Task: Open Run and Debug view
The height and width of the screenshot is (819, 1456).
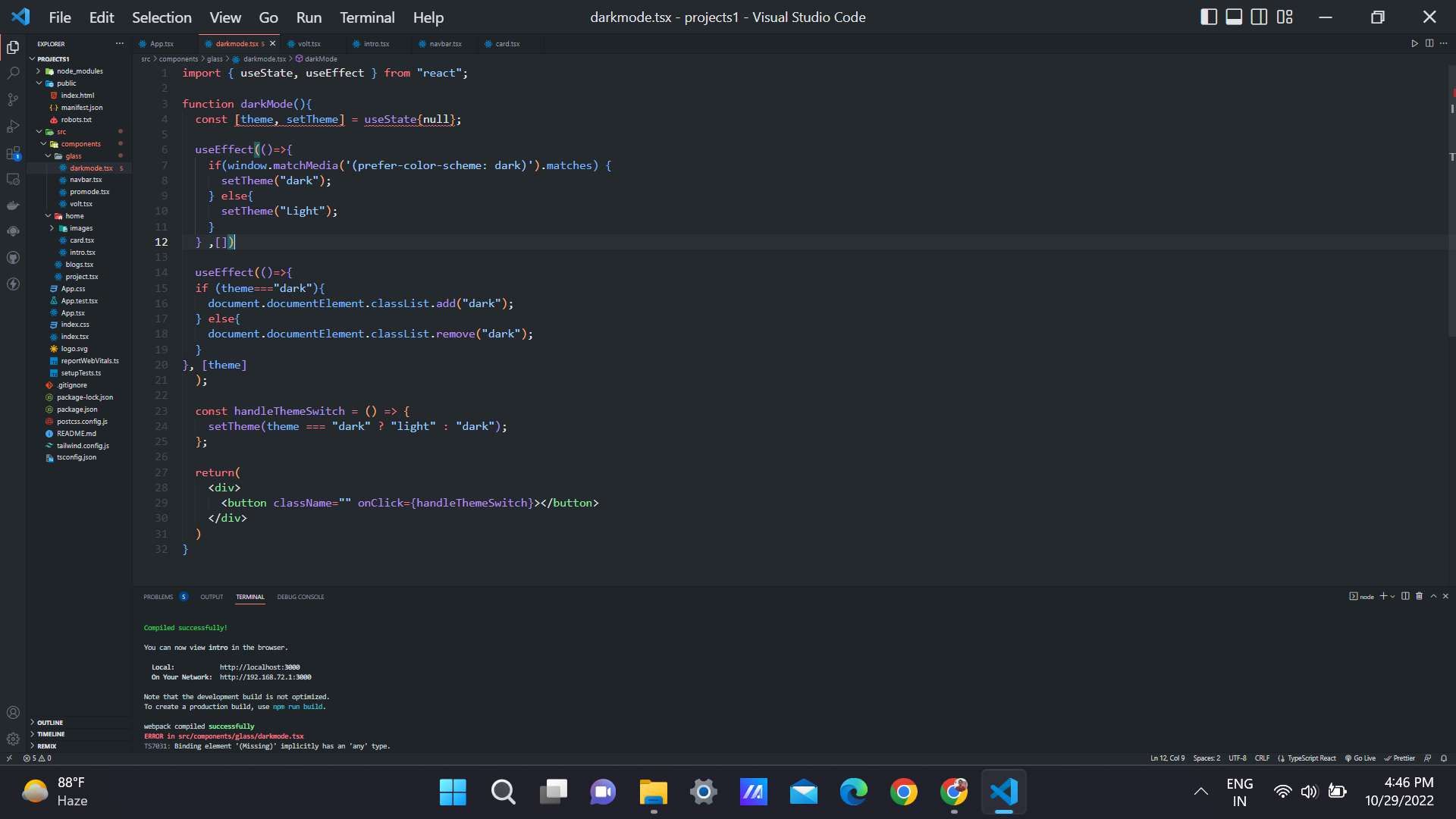Action: click(x=13, y=127)
